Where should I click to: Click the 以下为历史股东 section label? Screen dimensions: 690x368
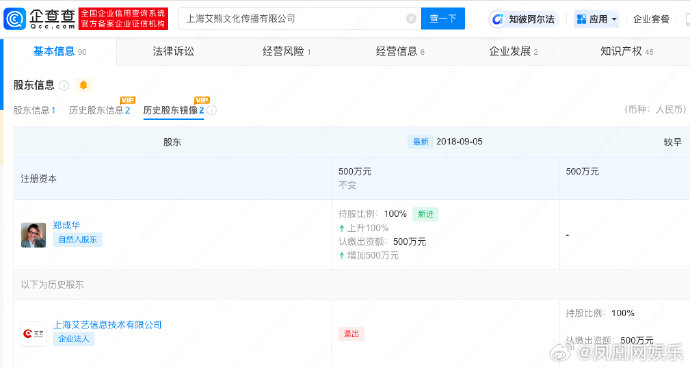coord(52,285)
